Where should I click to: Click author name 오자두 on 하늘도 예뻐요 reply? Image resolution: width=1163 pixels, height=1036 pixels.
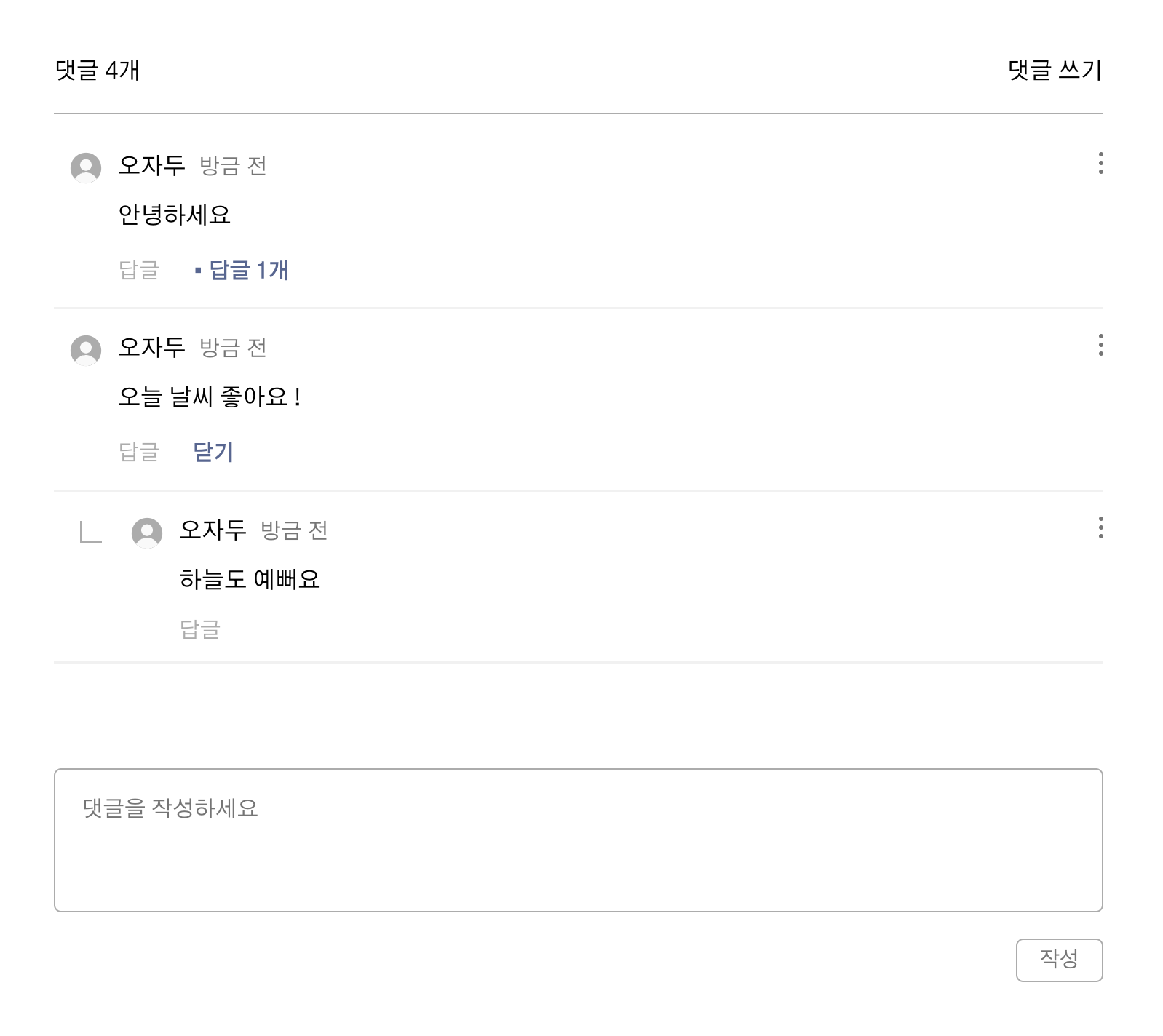pyautogui.click(x=213, y=530)
